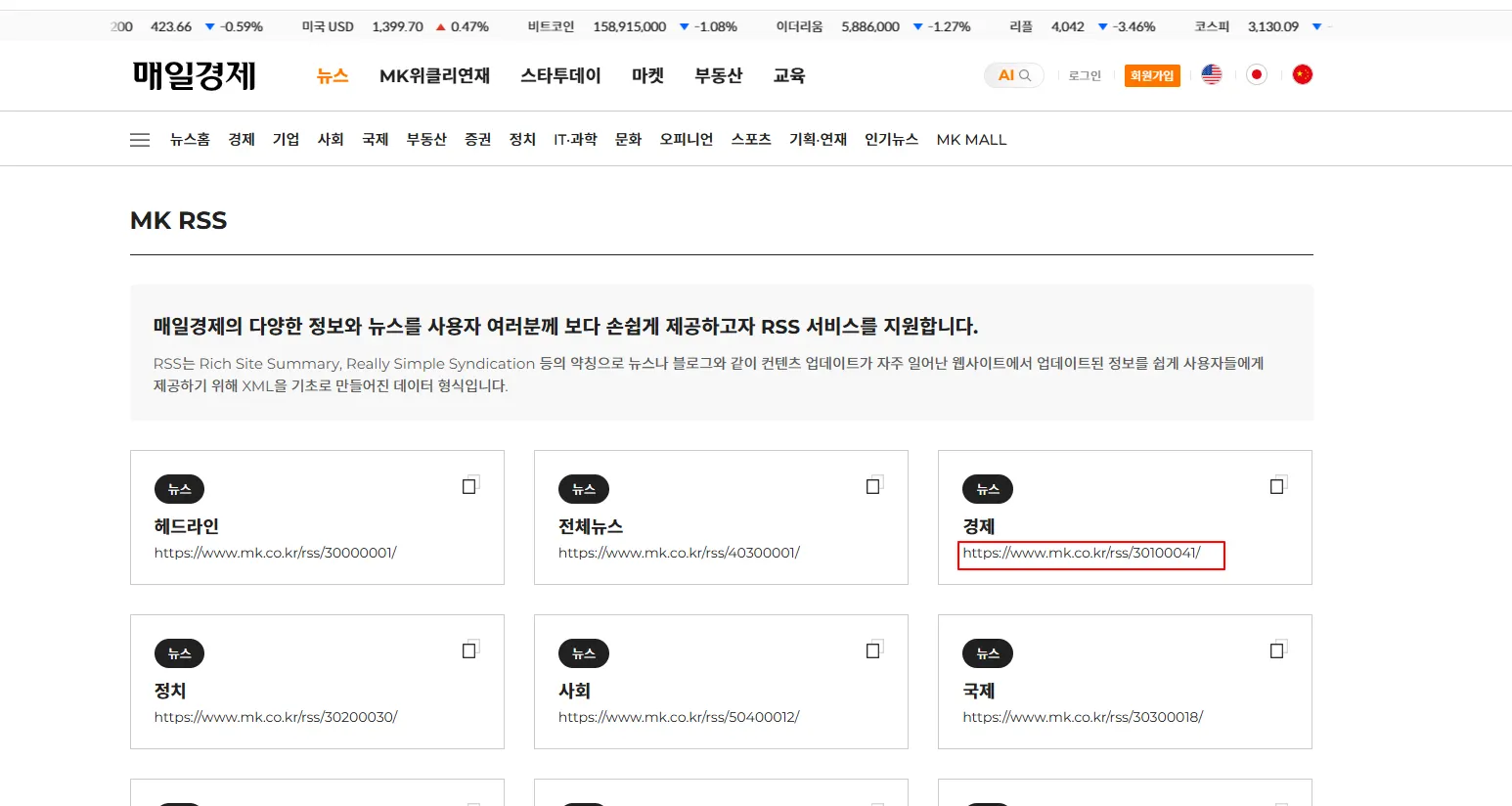Viewport: 1512px width, 806px height.
Task: Open the 정치 RSS feed URL
Action: tap(276, 717)
